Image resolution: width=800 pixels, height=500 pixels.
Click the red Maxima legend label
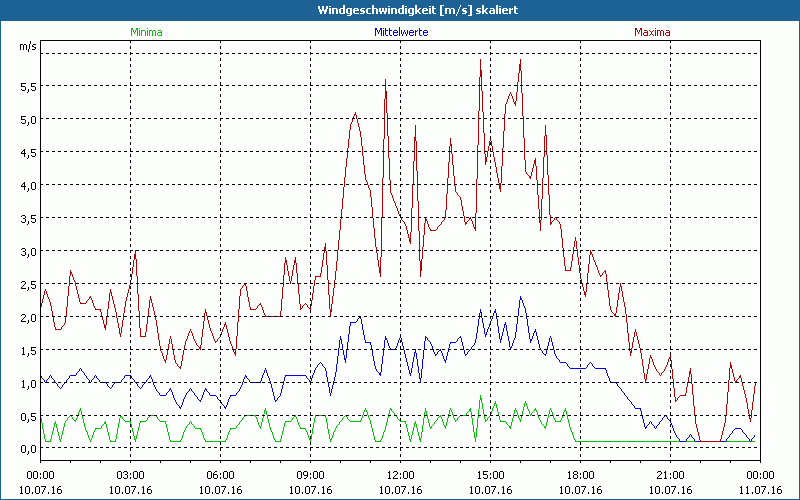coord(652,32)
